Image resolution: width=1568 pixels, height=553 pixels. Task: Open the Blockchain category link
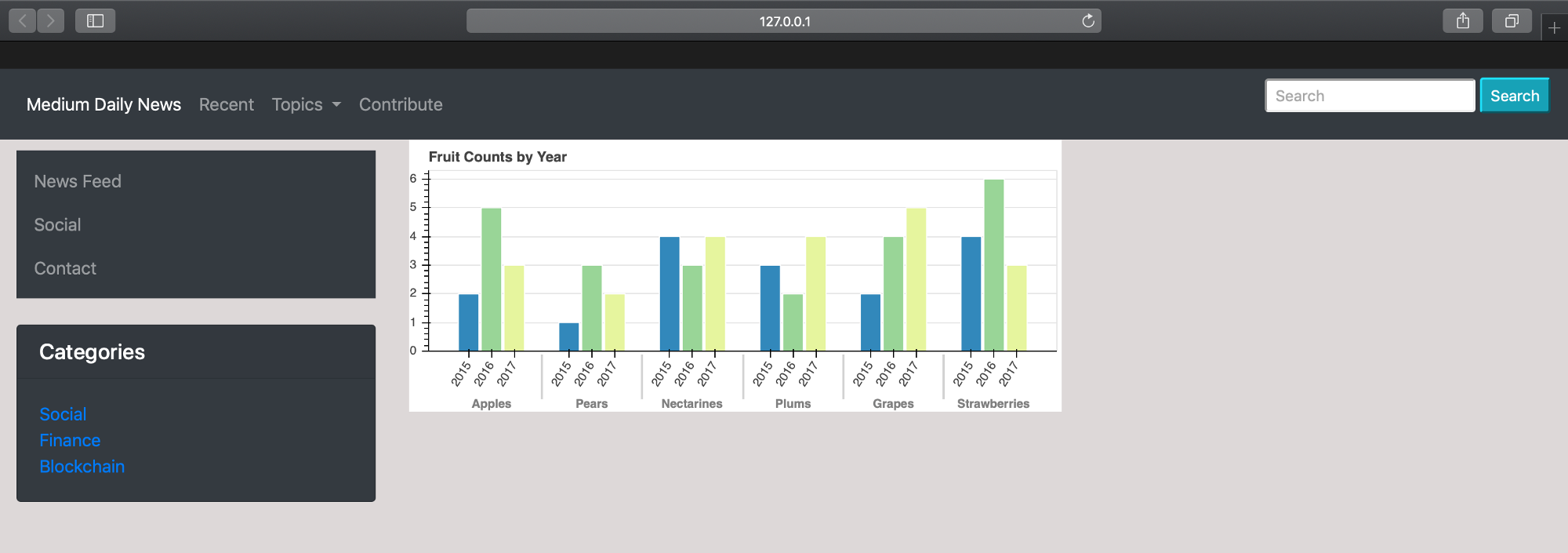point(82,467)
